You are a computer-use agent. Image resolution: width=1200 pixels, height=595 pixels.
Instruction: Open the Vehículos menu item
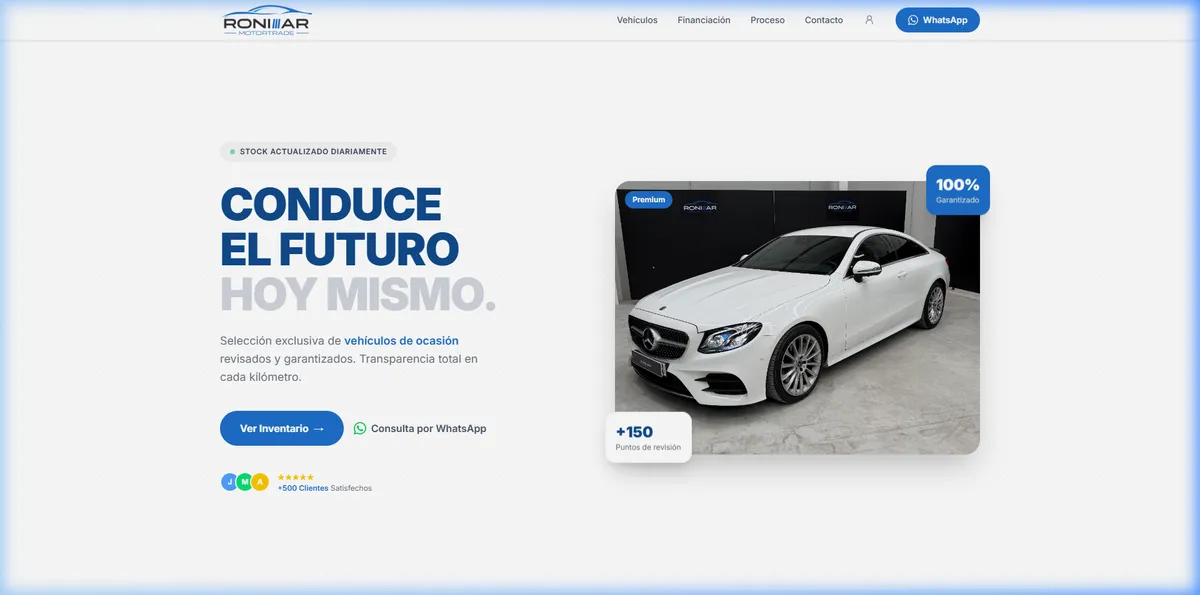(x=637, y=20)
